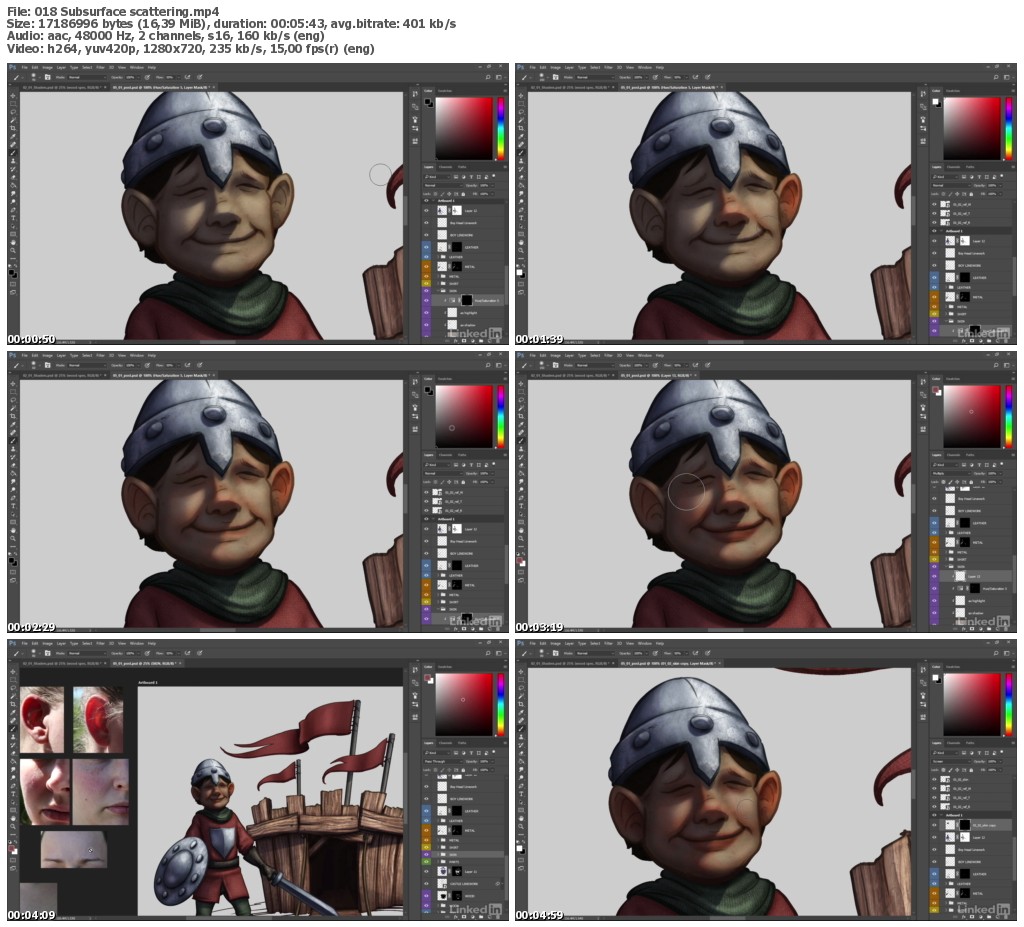Click the Hue/Saturation 1 layer mask thumbnail in 00:00:50 frame
Viewport: 1024px width, 927px height.
click(x=467, y=301)
